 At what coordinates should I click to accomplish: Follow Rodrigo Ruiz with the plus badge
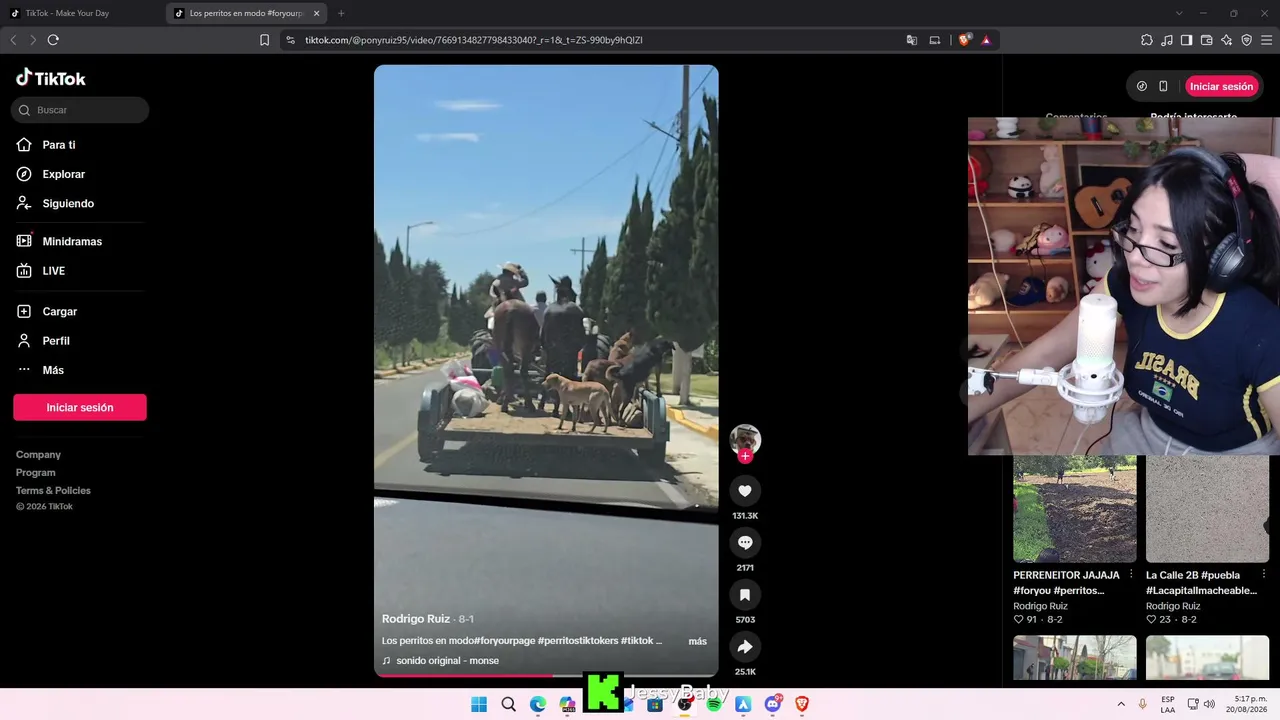[745, 456]
